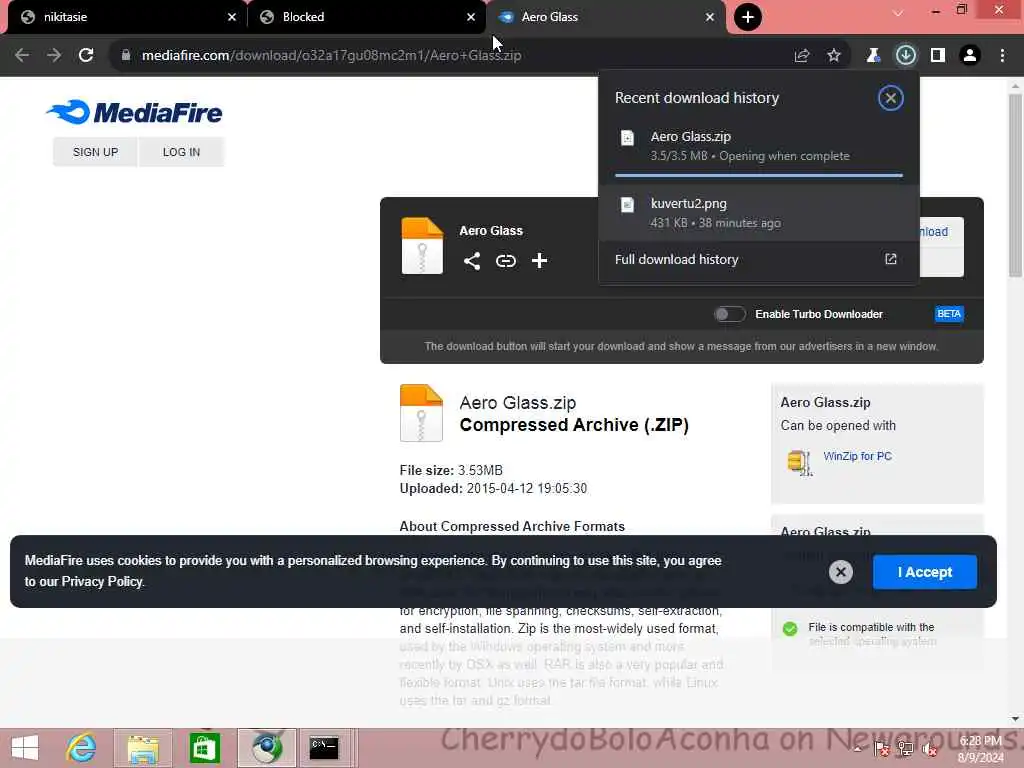Copy link using the chain icon
Image resolution: width=1024 pixels, height=768 pixels.
tap(505, 261)
